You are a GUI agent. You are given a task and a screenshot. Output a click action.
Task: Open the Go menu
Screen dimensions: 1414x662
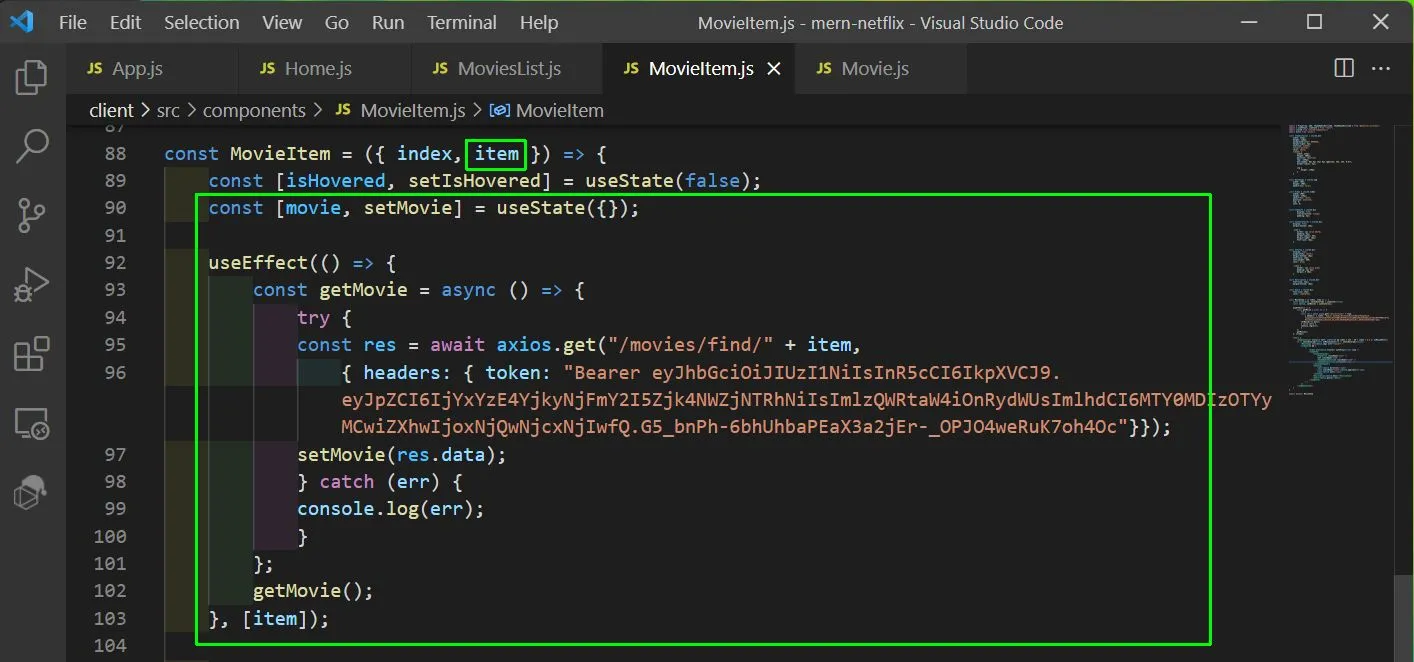pyautogui.click(x=337, y=22)
